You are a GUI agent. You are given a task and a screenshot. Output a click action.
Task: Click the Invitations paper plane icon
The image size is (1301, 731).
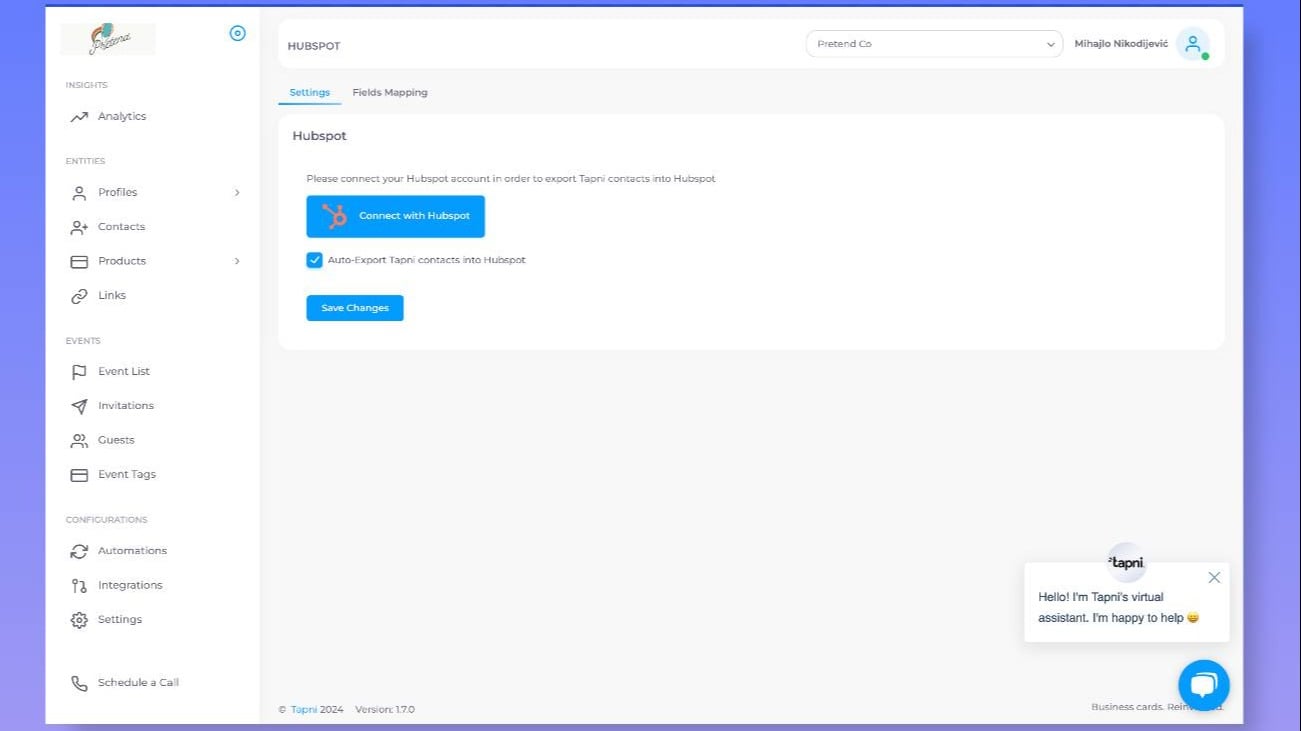(x=79, y=406)
